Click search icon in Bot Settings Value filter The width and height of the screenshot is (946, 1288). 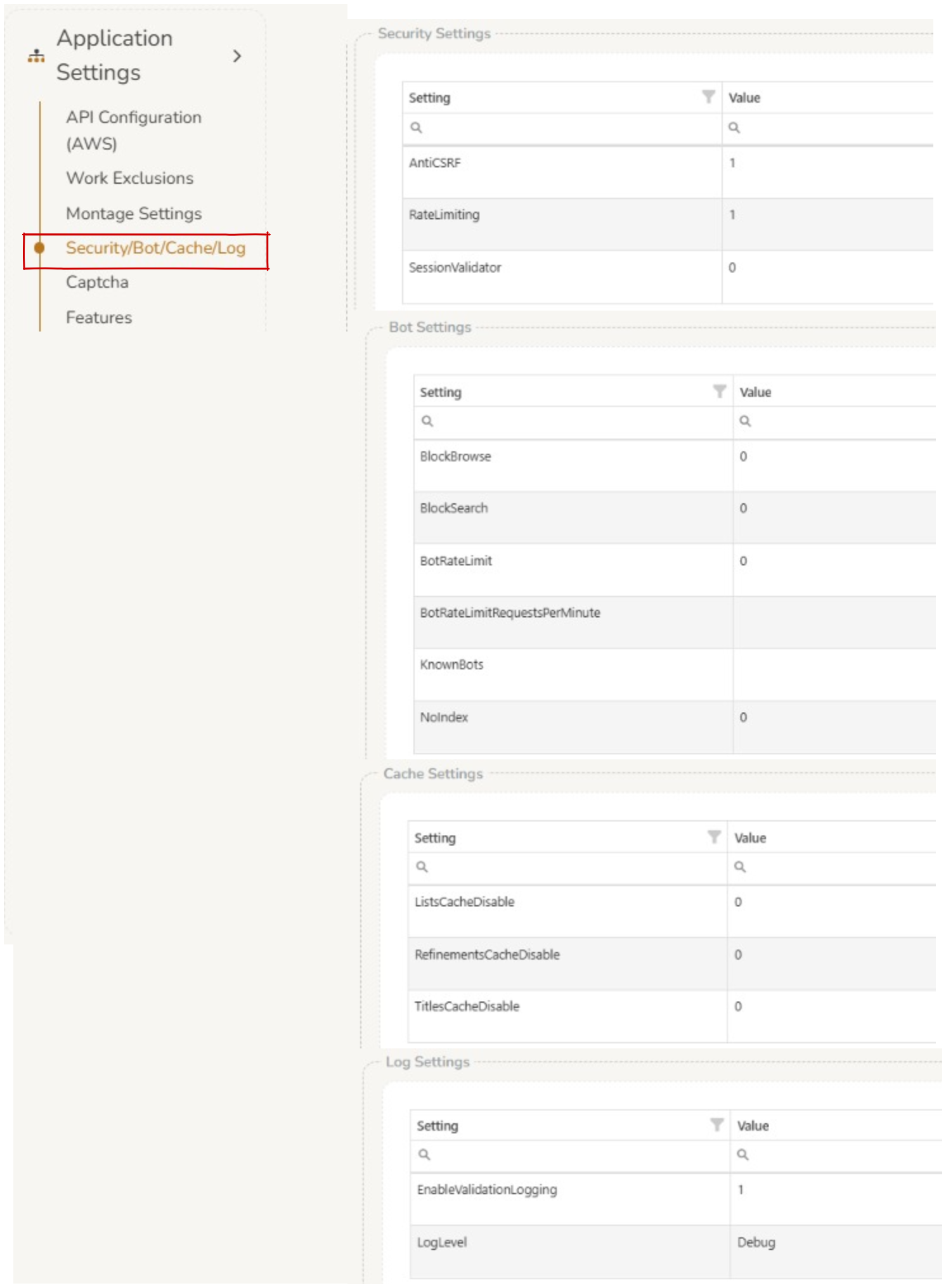[746, 422]
